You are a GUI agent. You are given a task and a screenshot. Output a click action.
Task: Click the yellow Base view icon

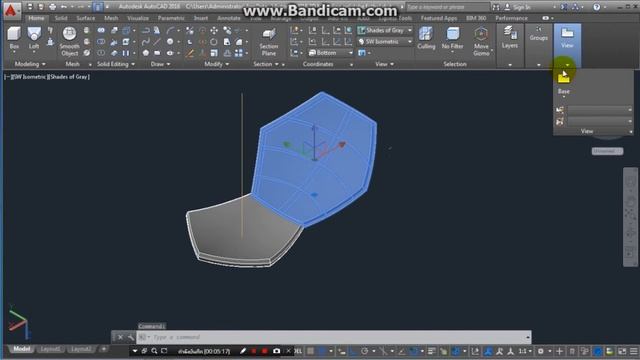tap(564, 77)
